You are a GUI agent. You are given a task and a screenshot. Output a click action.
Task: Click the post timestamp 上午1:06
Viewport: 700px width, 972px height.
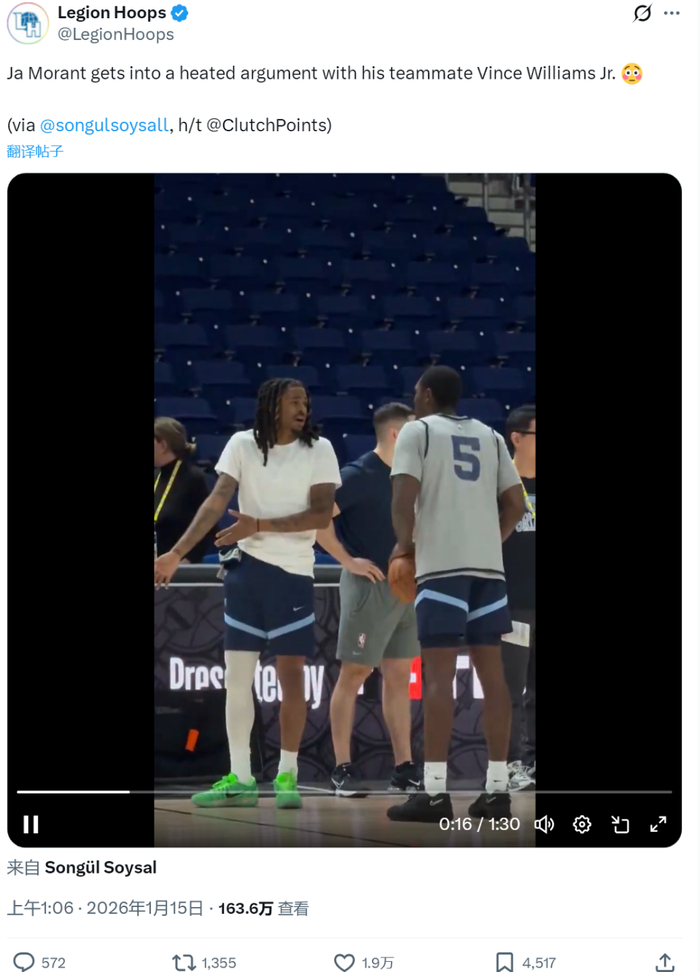40,908
